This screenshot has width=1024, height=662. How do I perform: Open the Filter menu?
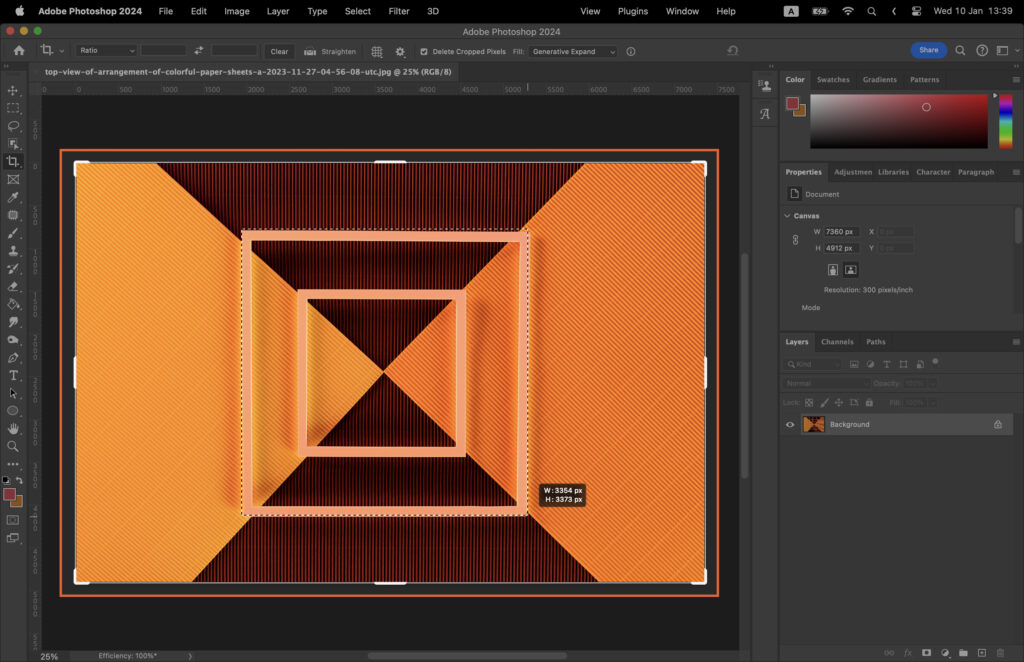point(399,11)
